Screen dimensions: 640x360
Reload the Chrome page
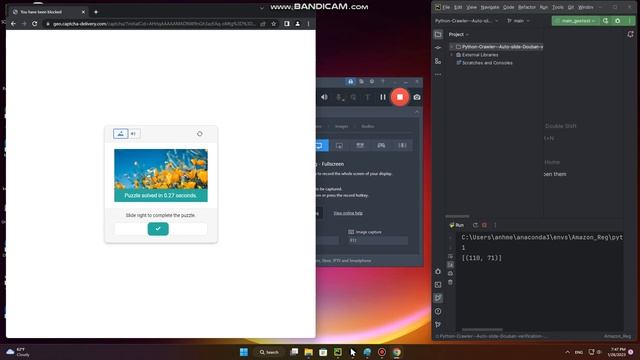pos(35,24)
